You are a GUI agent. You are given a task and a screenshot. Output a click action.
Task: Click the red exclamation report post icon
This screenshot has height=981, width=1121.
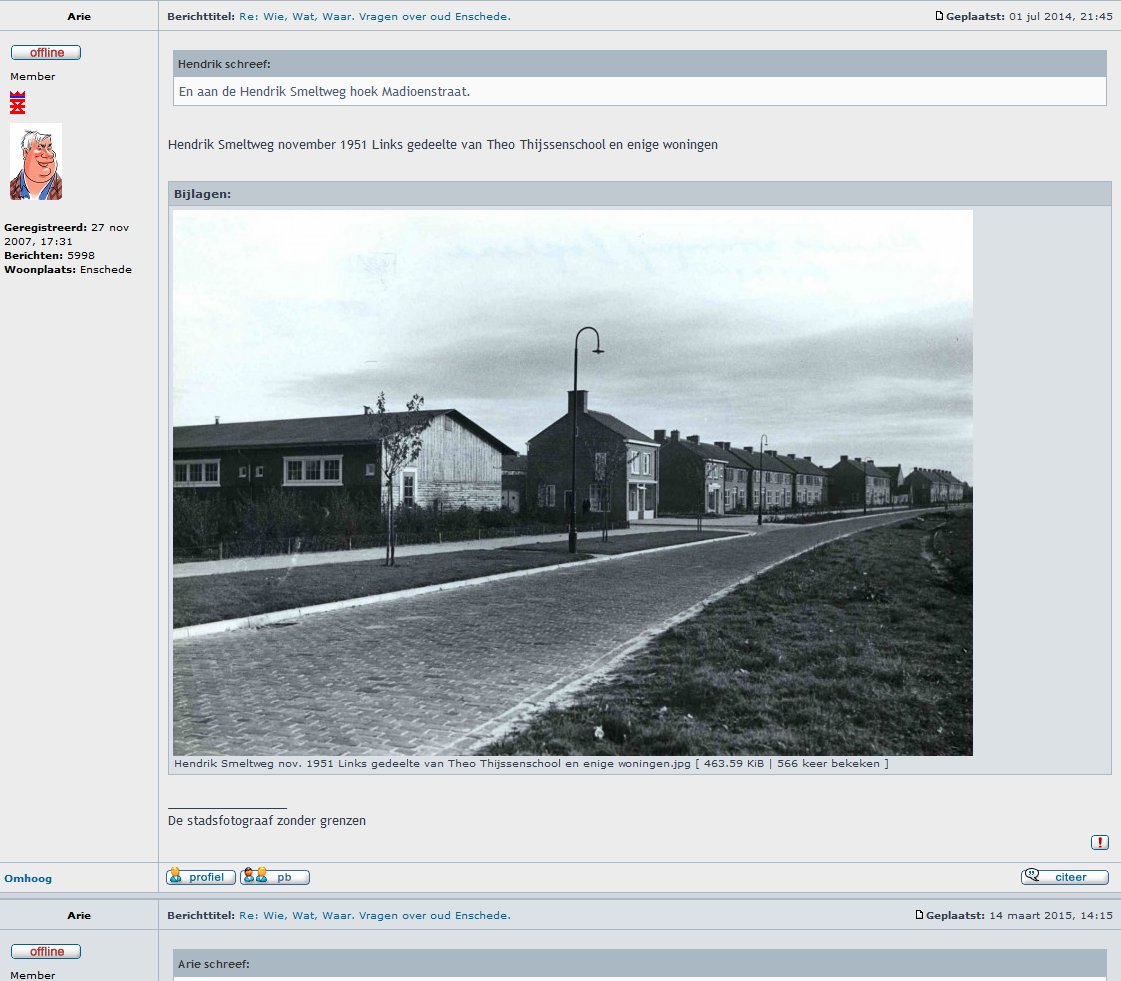pos(1100,843)
